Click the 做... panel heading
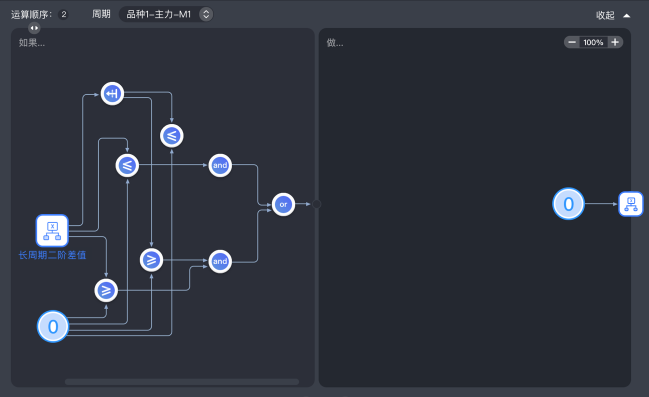Viewport: 649px width, 397px height. (335, 43)
